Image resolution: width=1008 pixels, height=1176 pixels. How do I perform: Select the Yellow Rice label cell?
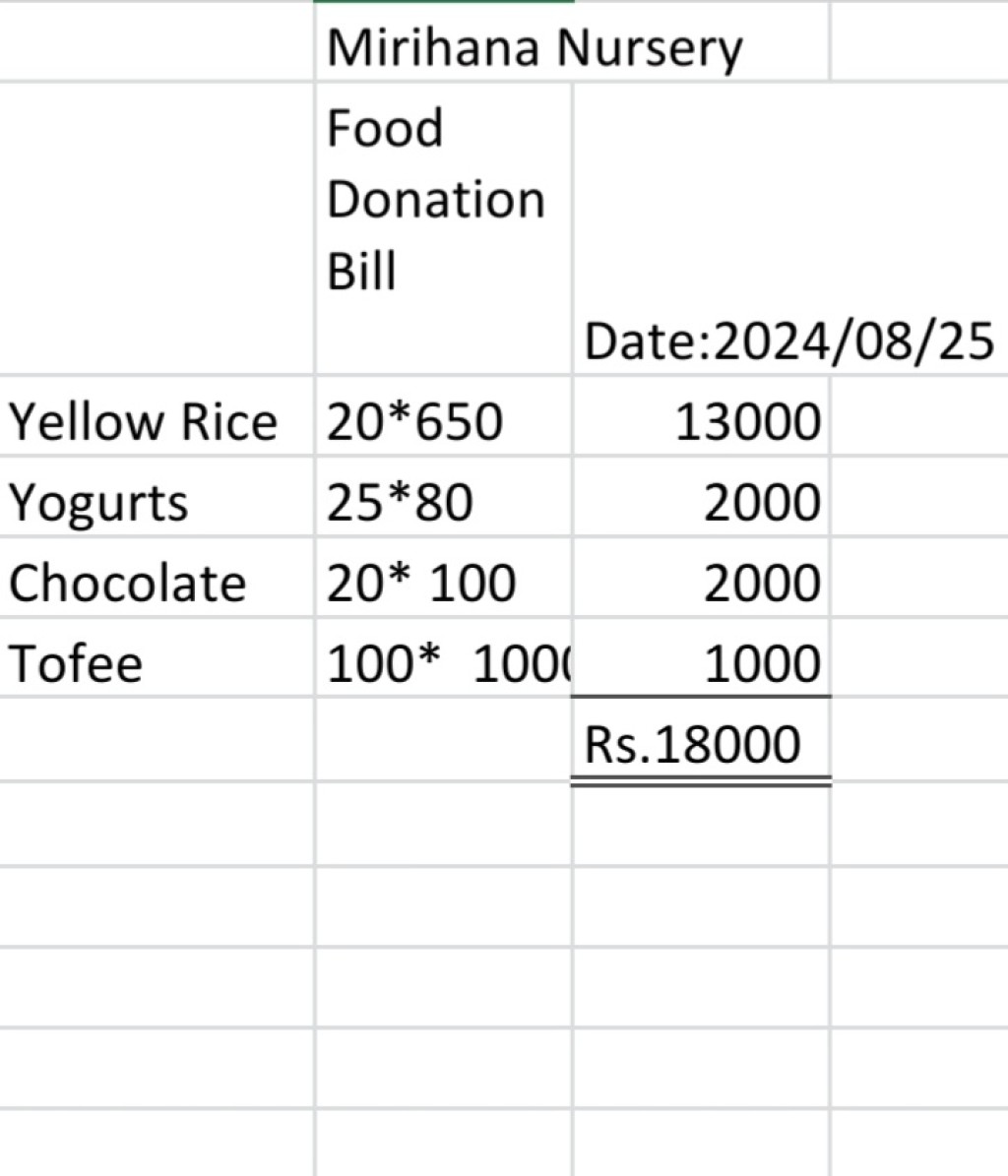pyautogui.click(x=157, y=415)
